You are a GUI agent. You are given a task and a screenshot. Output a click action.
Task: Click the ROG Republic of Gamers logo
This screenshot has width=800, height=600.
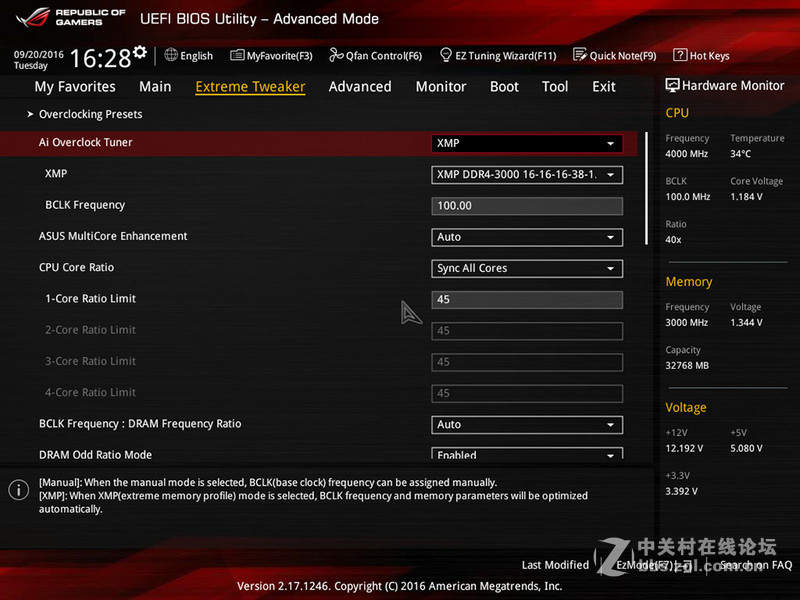(x=70, y=17)
